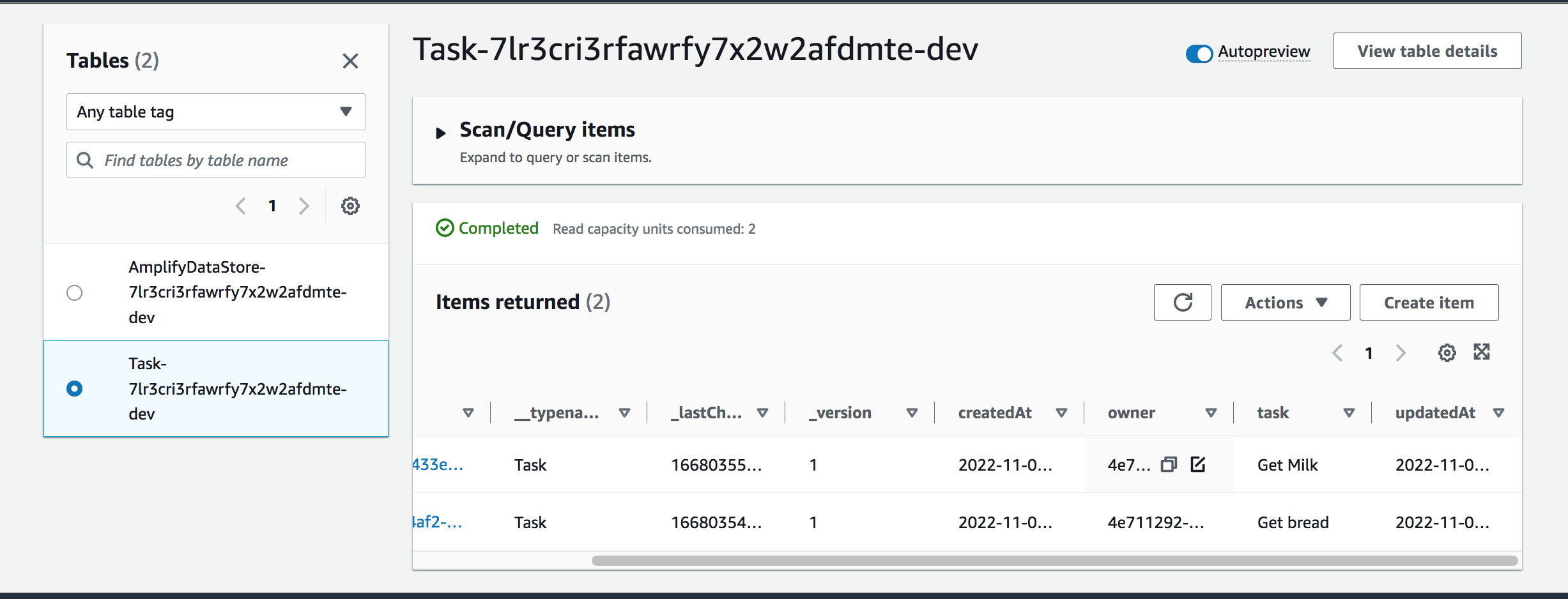Go to previous page of tables list

241,206
